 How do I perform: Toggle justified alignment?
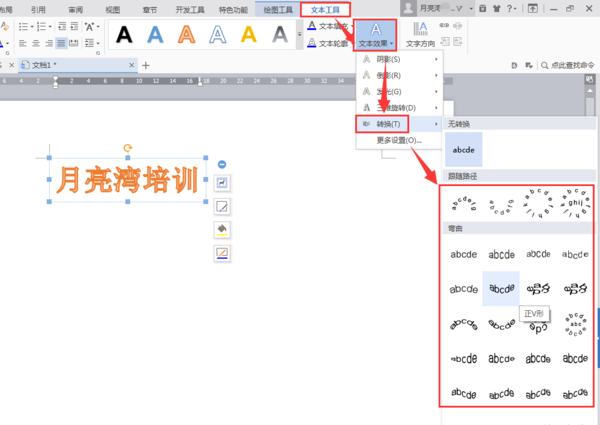pos(61,43)
